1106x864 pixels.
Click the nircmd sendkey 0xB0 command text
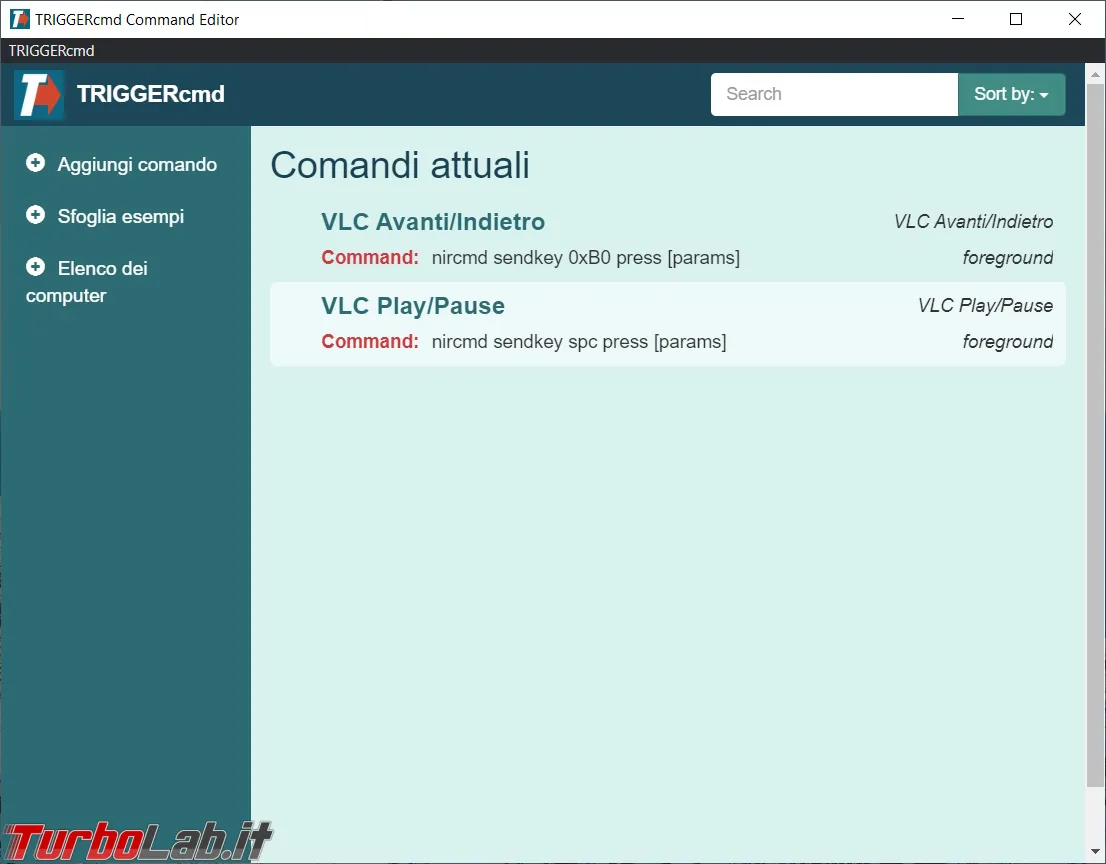(585, 258)
